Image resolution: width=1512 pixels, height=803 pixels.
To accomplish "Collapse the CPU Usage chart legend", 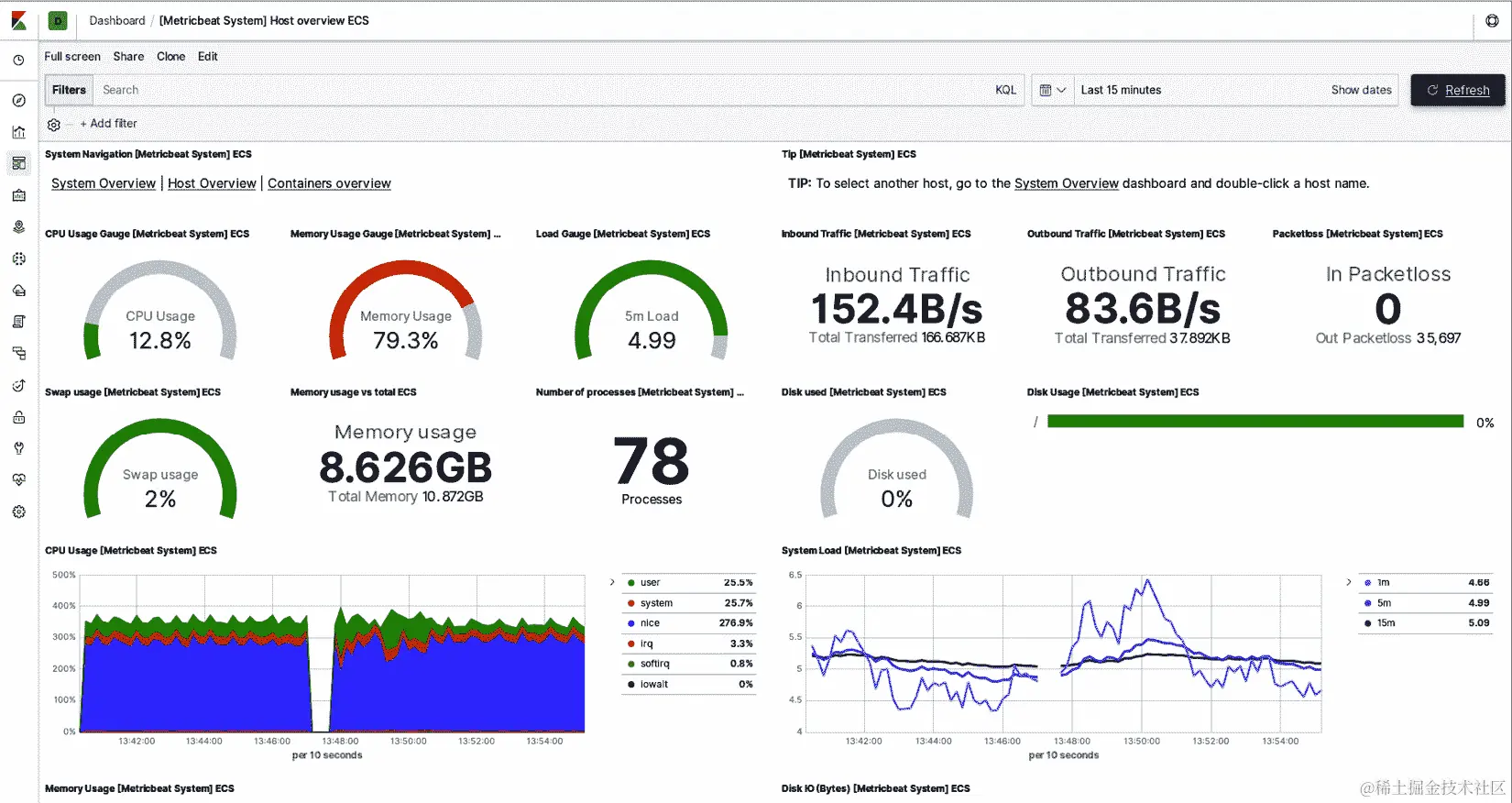I will [x=612, y=582].
